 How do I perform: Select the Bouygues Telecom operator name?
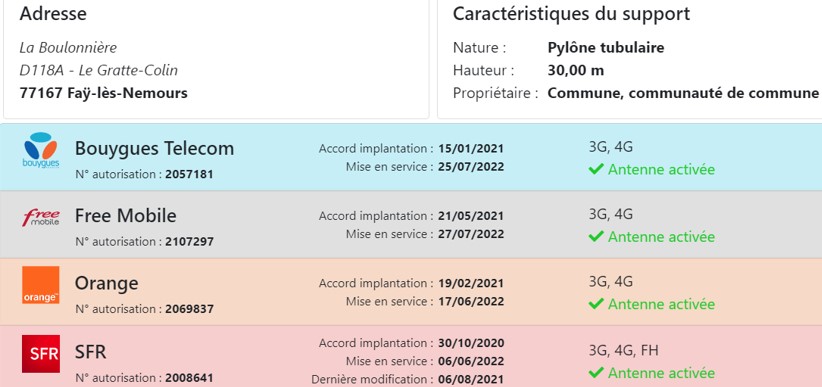(154, 148)
